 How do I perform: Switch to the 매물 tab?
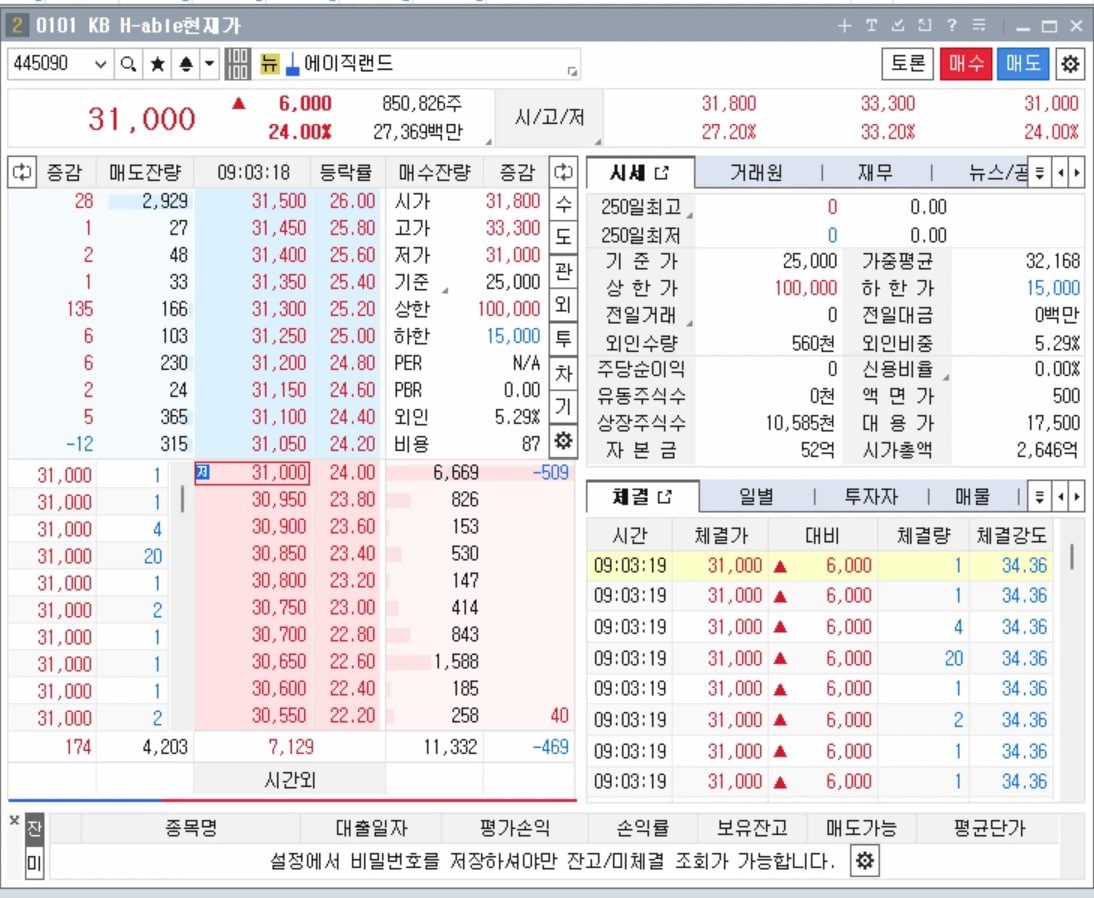pyautogui.click(x=972, y=497)
